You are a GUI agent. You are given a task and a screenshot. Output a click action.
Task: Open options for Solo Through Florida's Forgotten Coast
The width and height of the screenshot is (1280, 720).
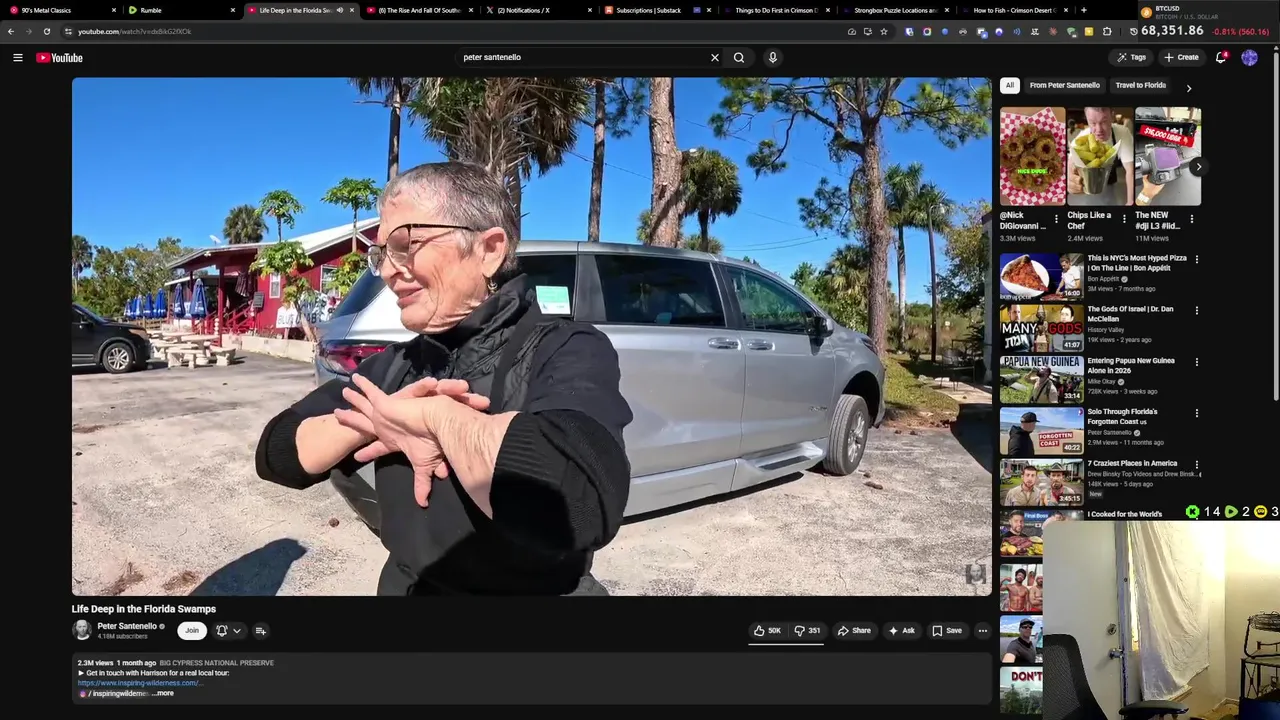[x=1196, y=413]
